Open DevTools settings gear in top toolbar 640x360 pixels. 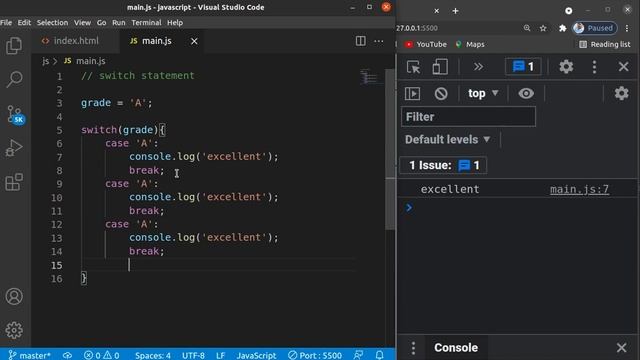[x=566, y=67]
